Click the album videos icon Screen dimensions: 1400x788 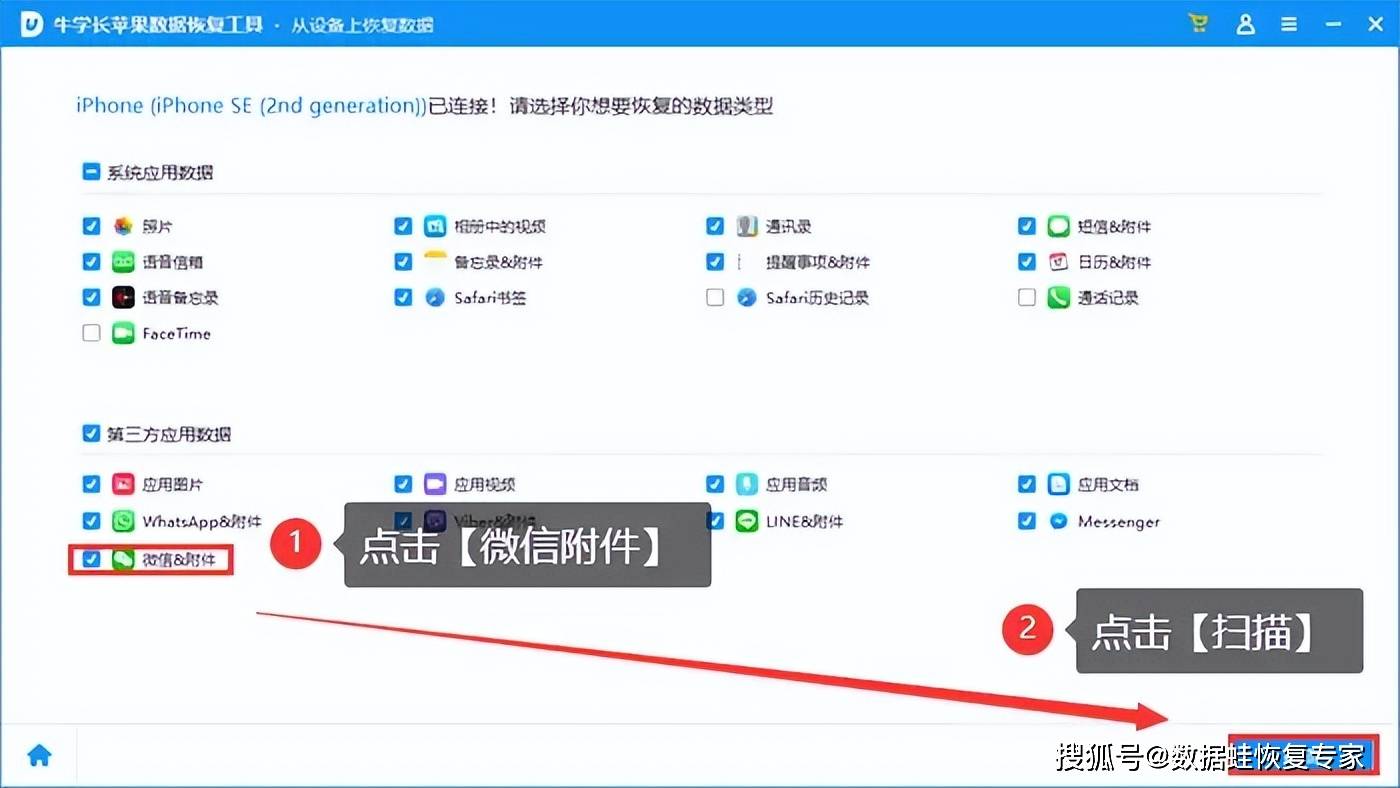pos(435,227)
